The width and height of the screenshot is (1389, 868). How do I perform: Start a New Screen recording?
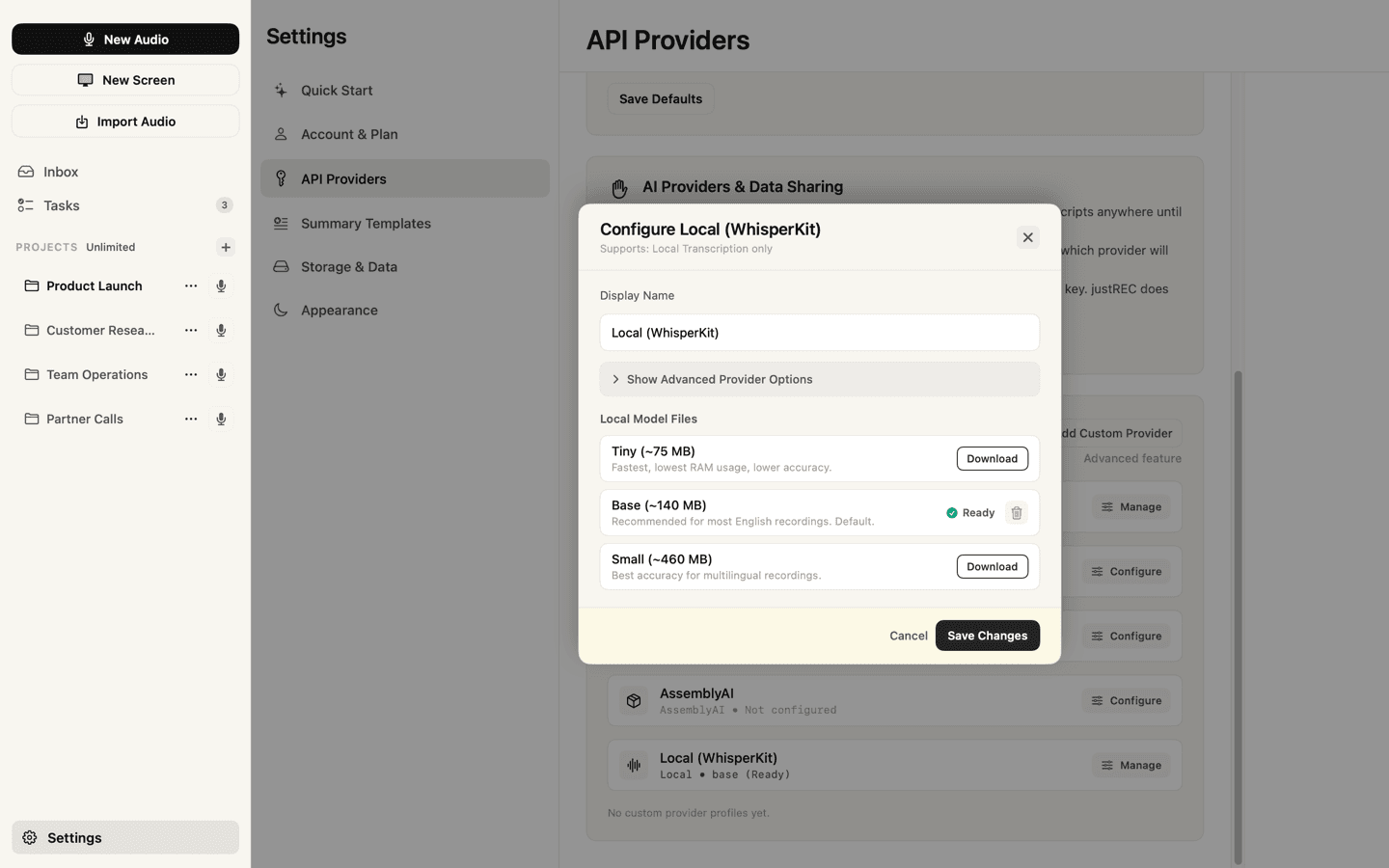point(125,80)
